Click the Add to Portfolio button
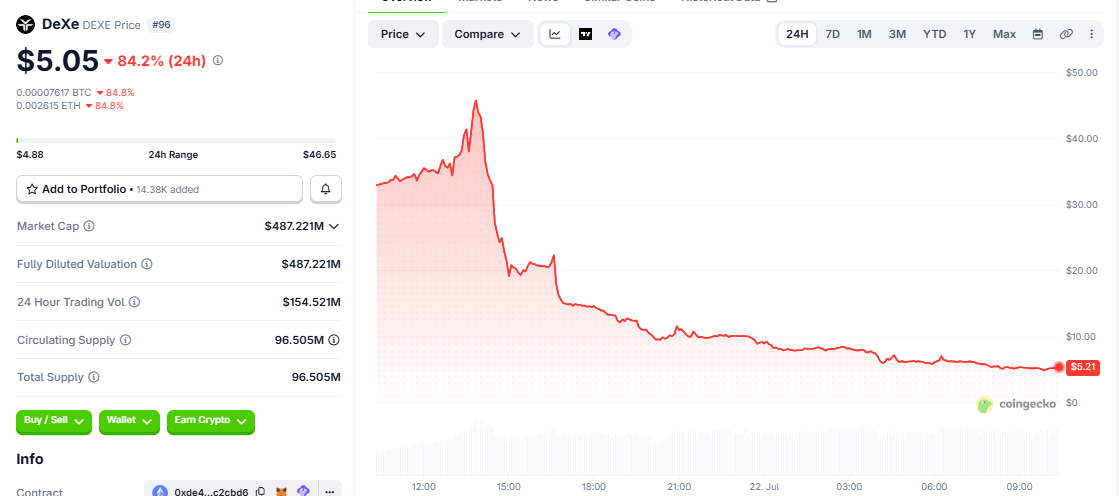1119x496 pixels. click(160, 189)
